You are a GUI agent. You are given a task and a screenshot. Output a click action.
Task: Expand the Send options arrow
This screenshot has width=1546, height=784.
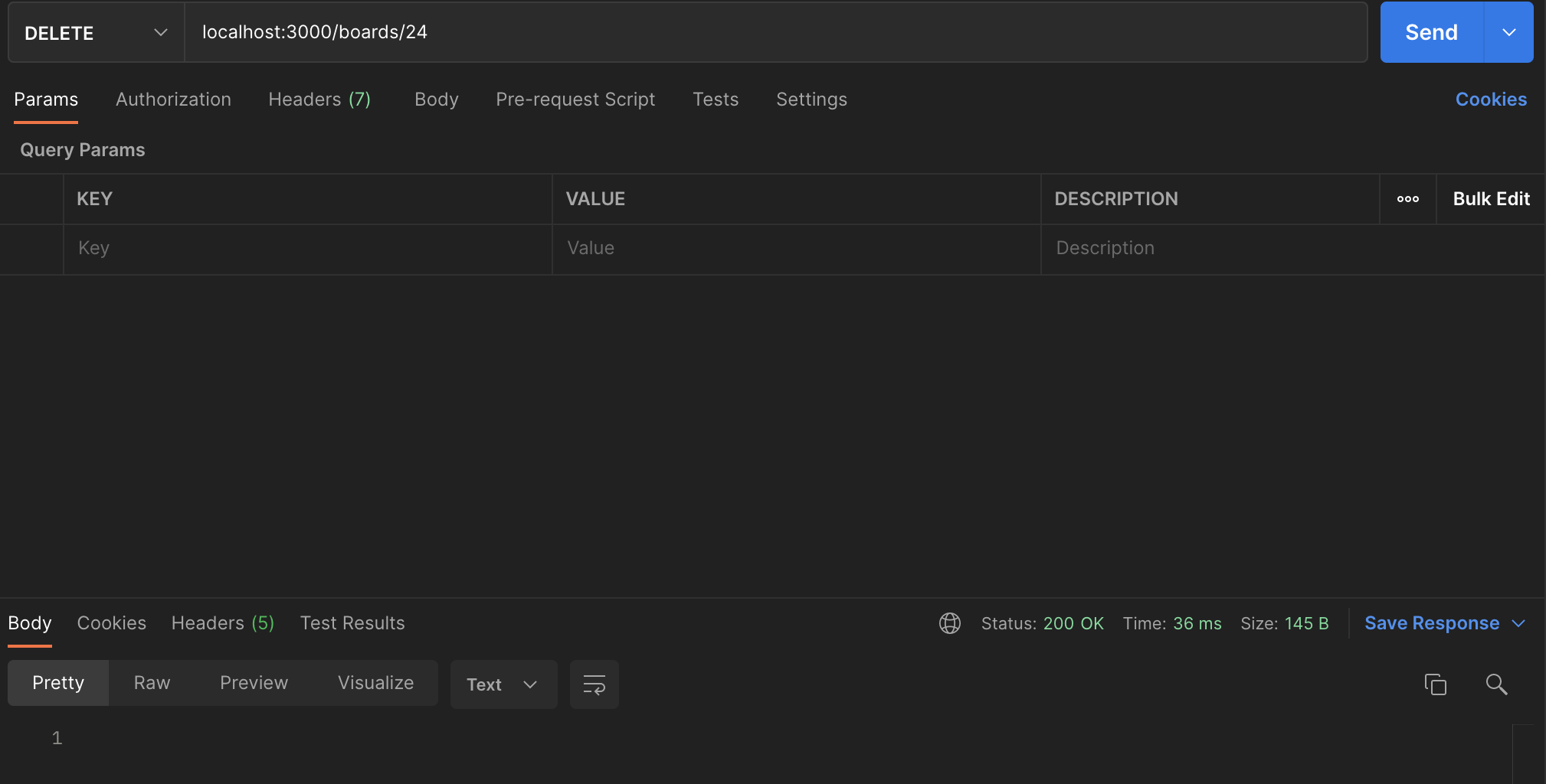pos(1509,32)
